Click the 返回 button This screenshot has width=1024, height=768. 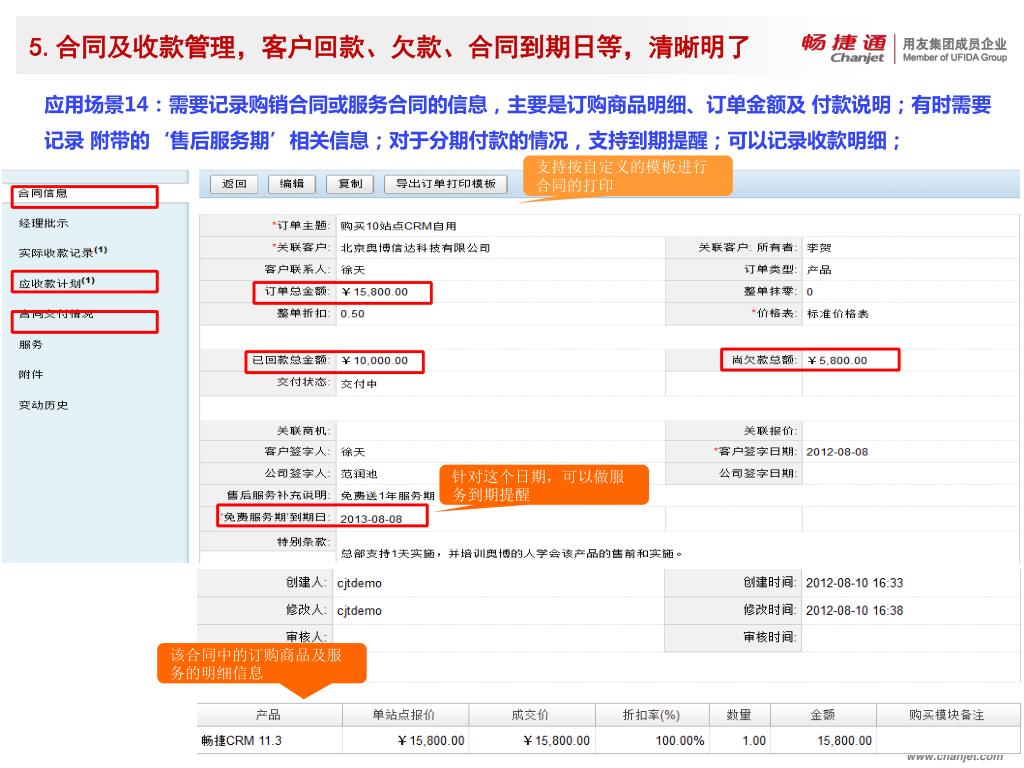[234, 184]
